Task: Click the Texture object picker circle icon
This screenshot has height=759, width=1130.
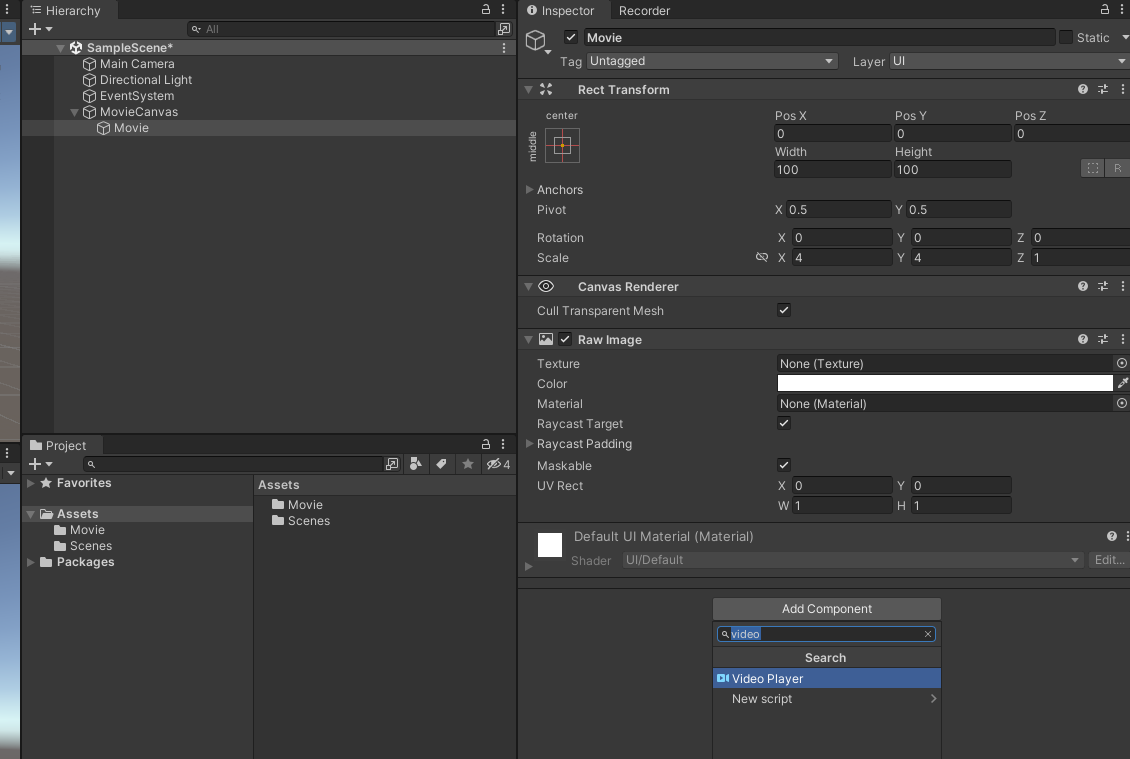Action: (1120, 363)
